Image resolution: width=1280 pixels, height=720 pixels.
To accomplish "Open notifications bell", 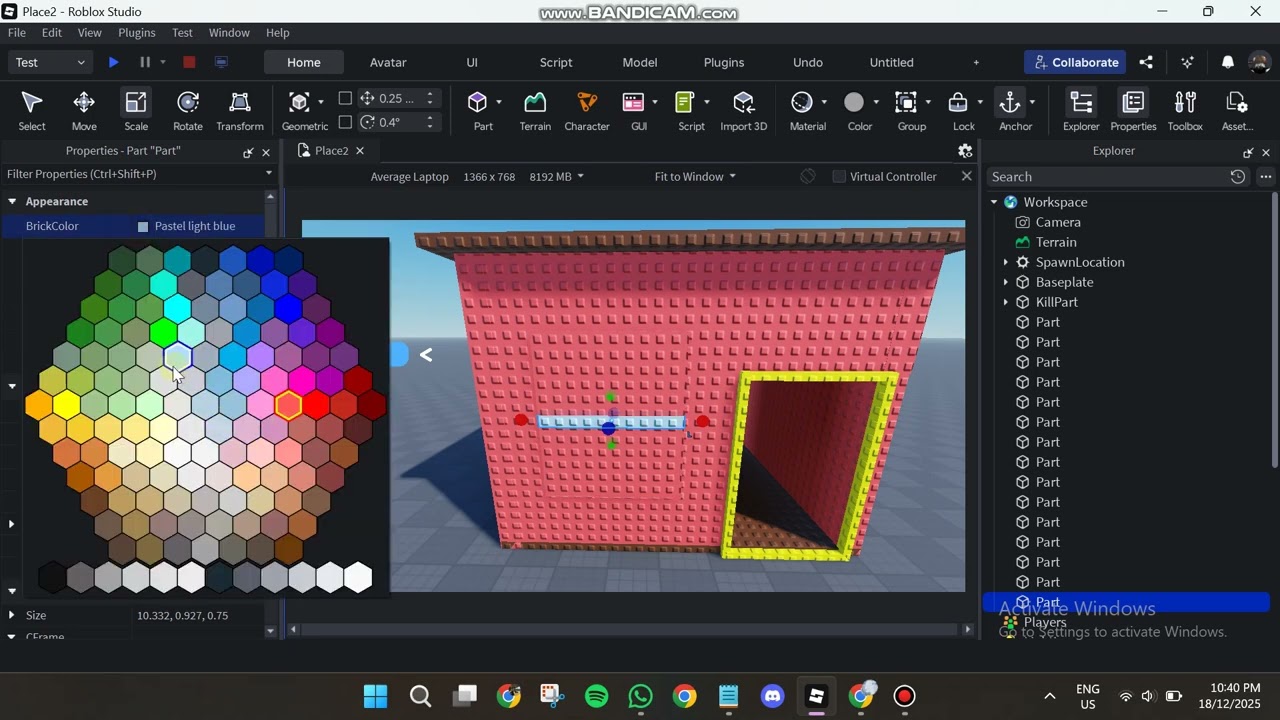I will (x=1228, y=62).
